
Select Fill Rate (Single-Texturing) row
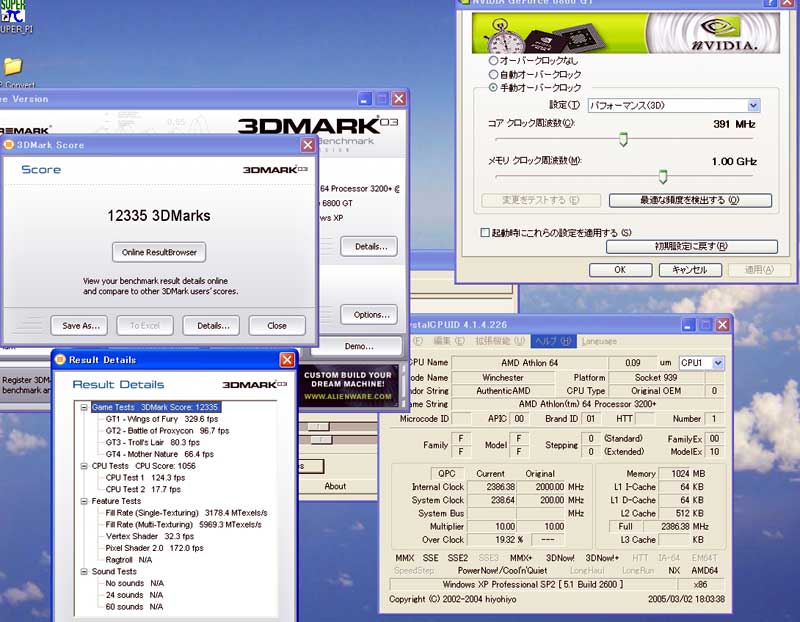(x=186, y=513)
